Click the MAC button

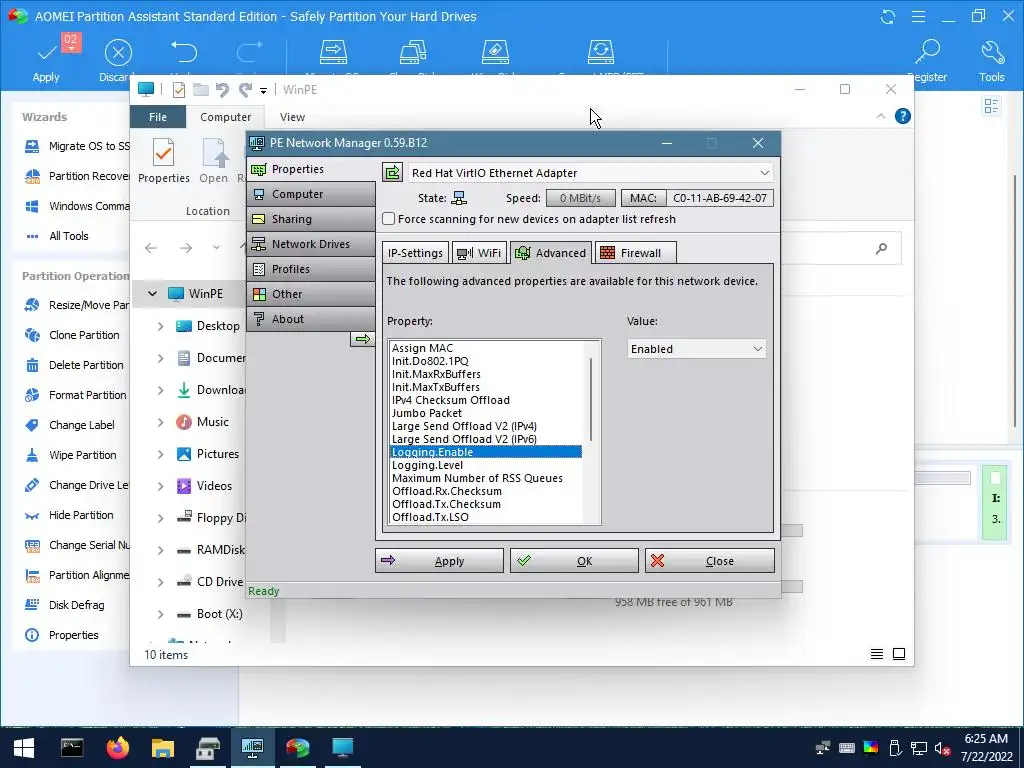[643, 198]
